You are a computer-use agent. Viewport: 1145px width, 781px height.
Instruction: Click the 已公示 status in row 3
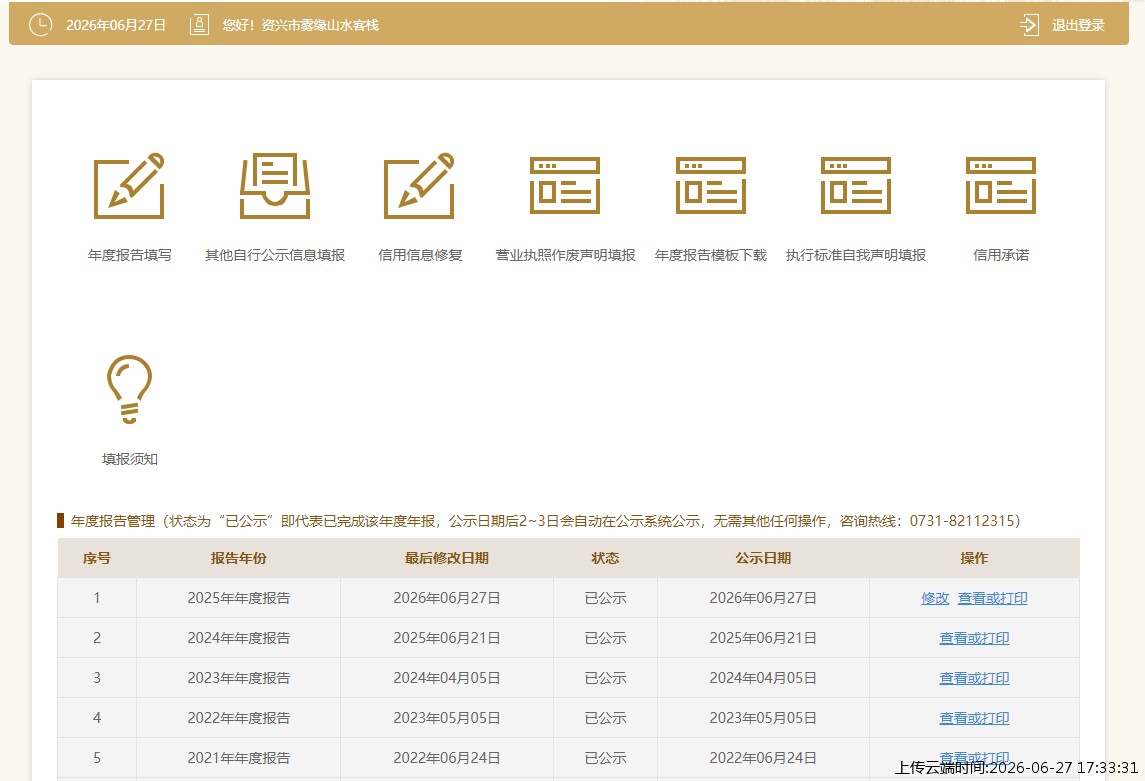(605, 678)
